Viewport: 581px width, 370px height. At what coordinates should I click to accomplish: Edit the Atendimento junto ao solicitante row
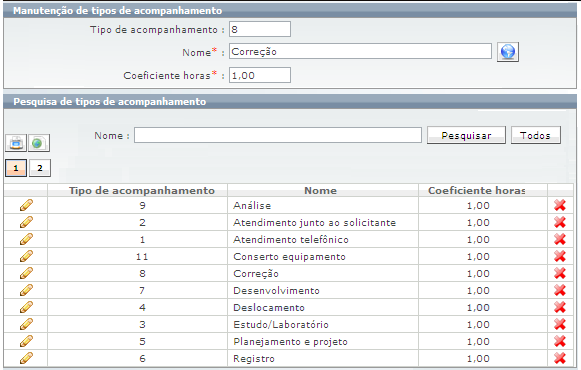click(x=26, y=222)
